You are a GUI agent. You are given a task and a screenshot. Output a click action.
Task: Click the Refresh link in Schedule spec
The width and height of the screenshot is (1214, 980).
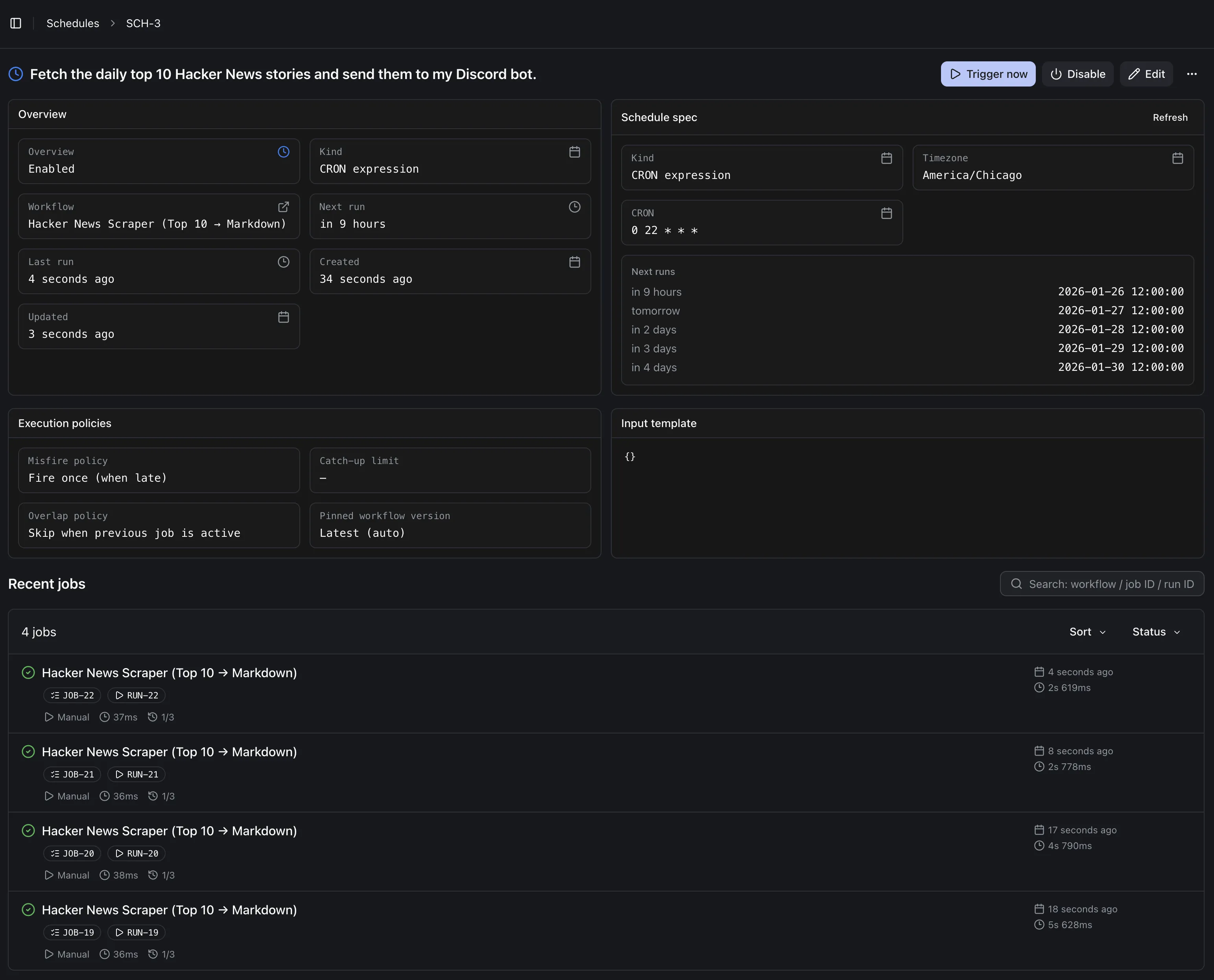click(1170, 118)
